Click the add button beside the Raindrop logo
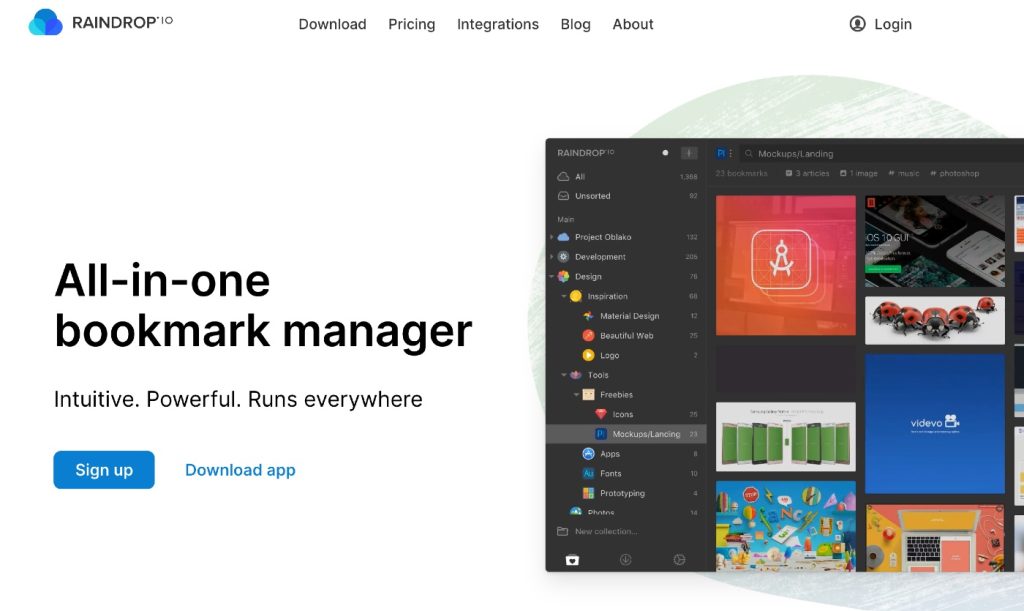The width and height of the screenshot is (1024, 611). click(689, 153)
